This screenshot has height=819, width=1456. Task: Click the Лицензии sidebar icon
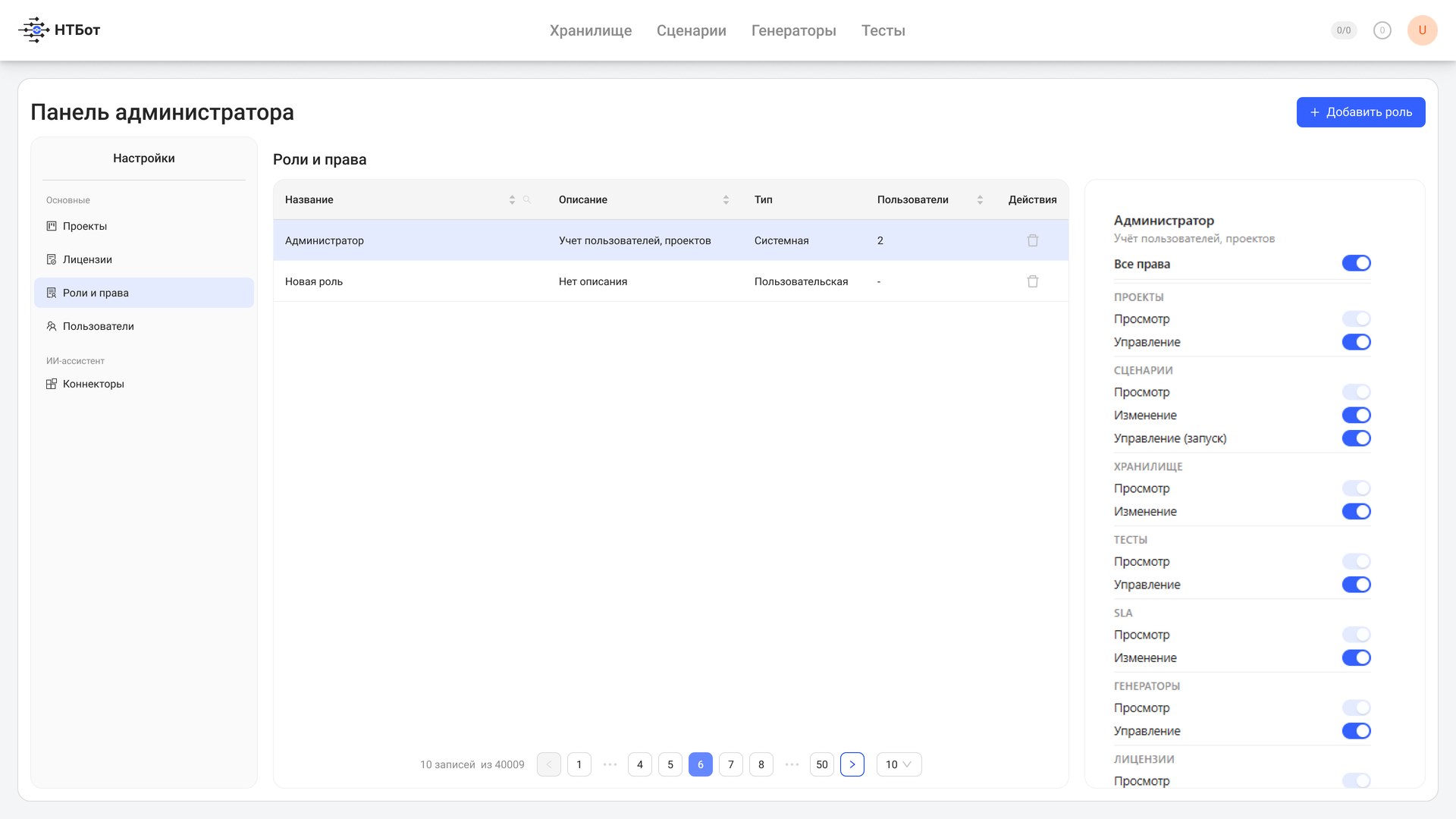(52, 259)
